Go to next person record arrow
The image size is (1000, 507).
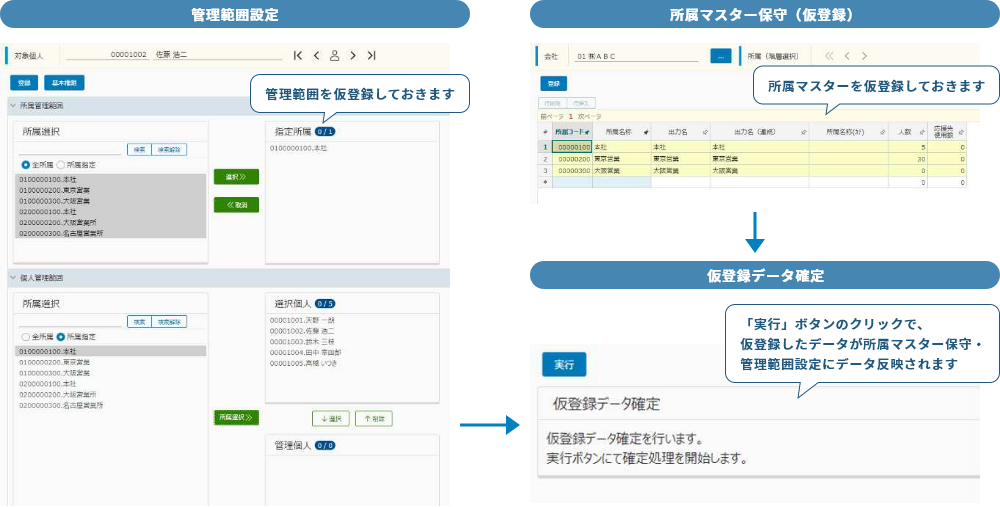coord(353,55)
